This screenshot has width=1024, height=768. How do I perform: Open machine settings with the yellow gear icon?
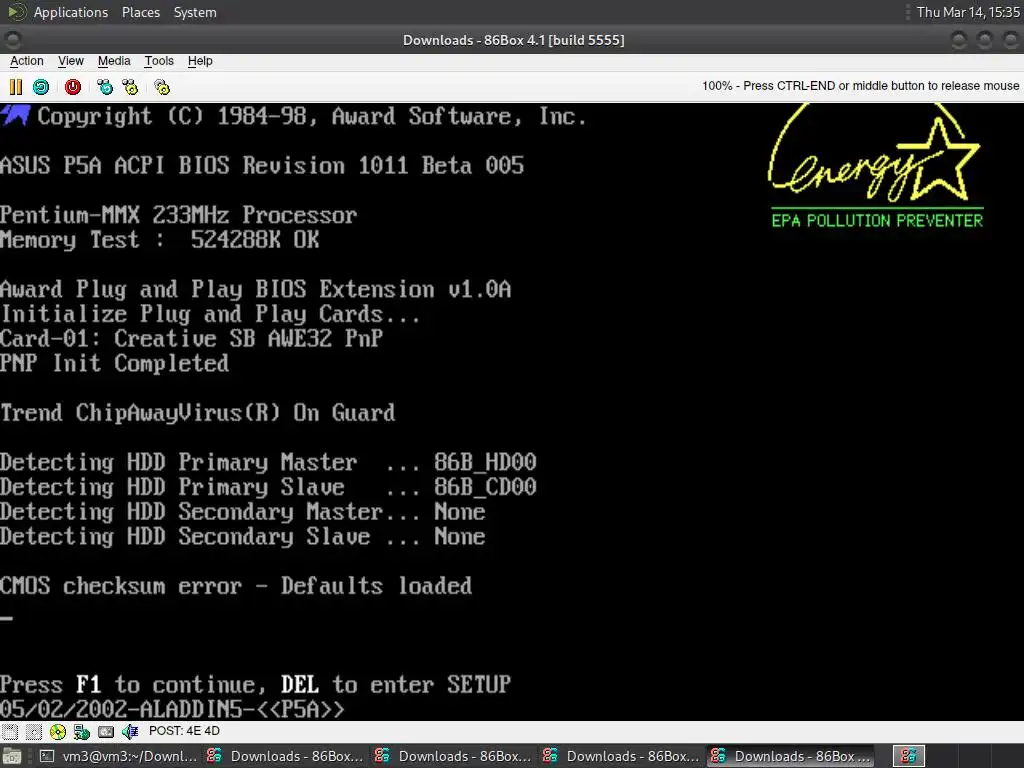[x=162, y=87]
